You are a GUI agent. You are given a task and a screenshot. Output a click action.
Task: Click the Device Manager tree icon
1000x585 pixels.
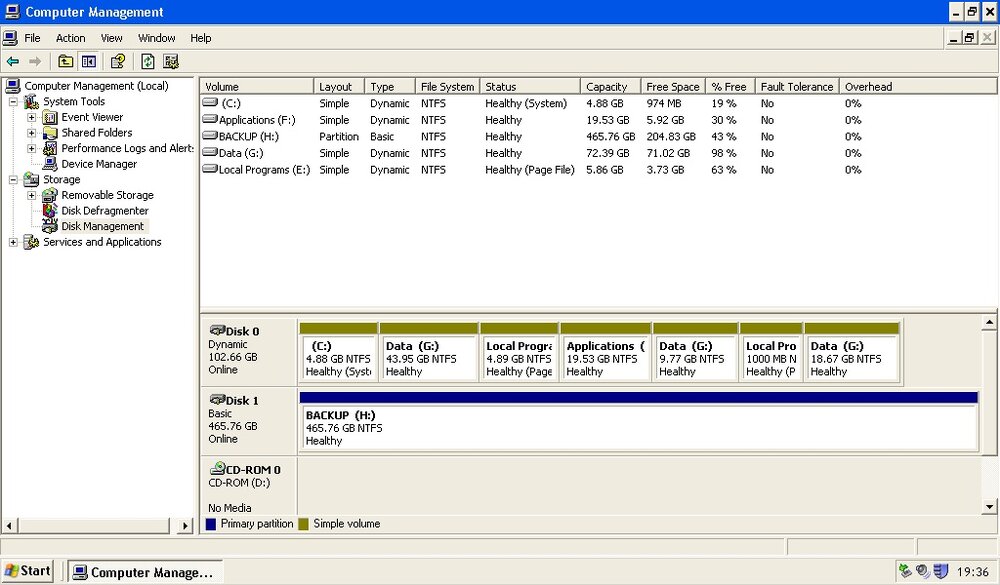[x=50, y=164]
